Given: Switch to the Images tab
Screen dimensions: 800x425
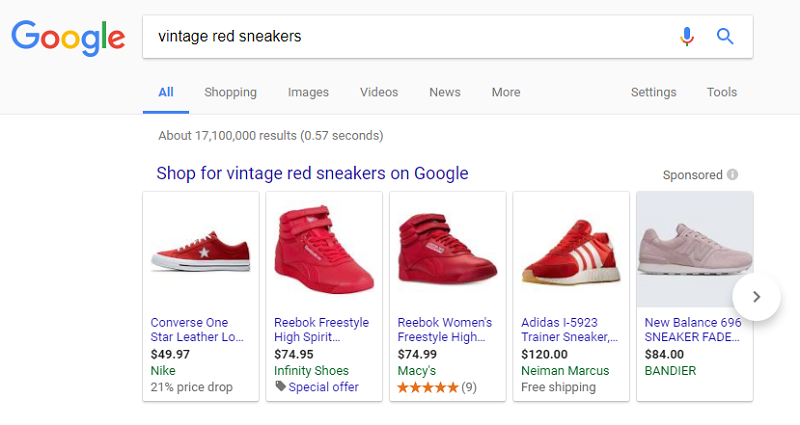Looking at the screenshot, I should 308,92.
